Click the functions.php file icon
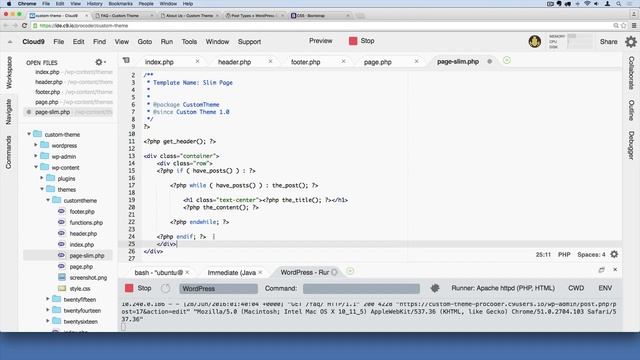This screenshot has width=640, height=360. pos(62,222)
